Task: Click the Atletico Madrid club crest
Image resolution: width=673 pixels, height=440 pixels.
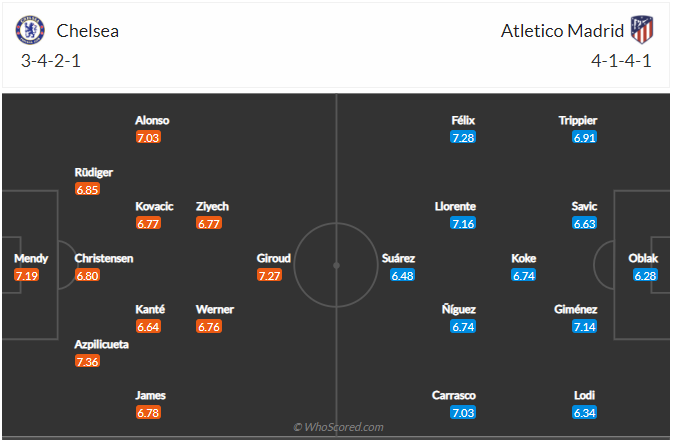Action: coord(642,30)
